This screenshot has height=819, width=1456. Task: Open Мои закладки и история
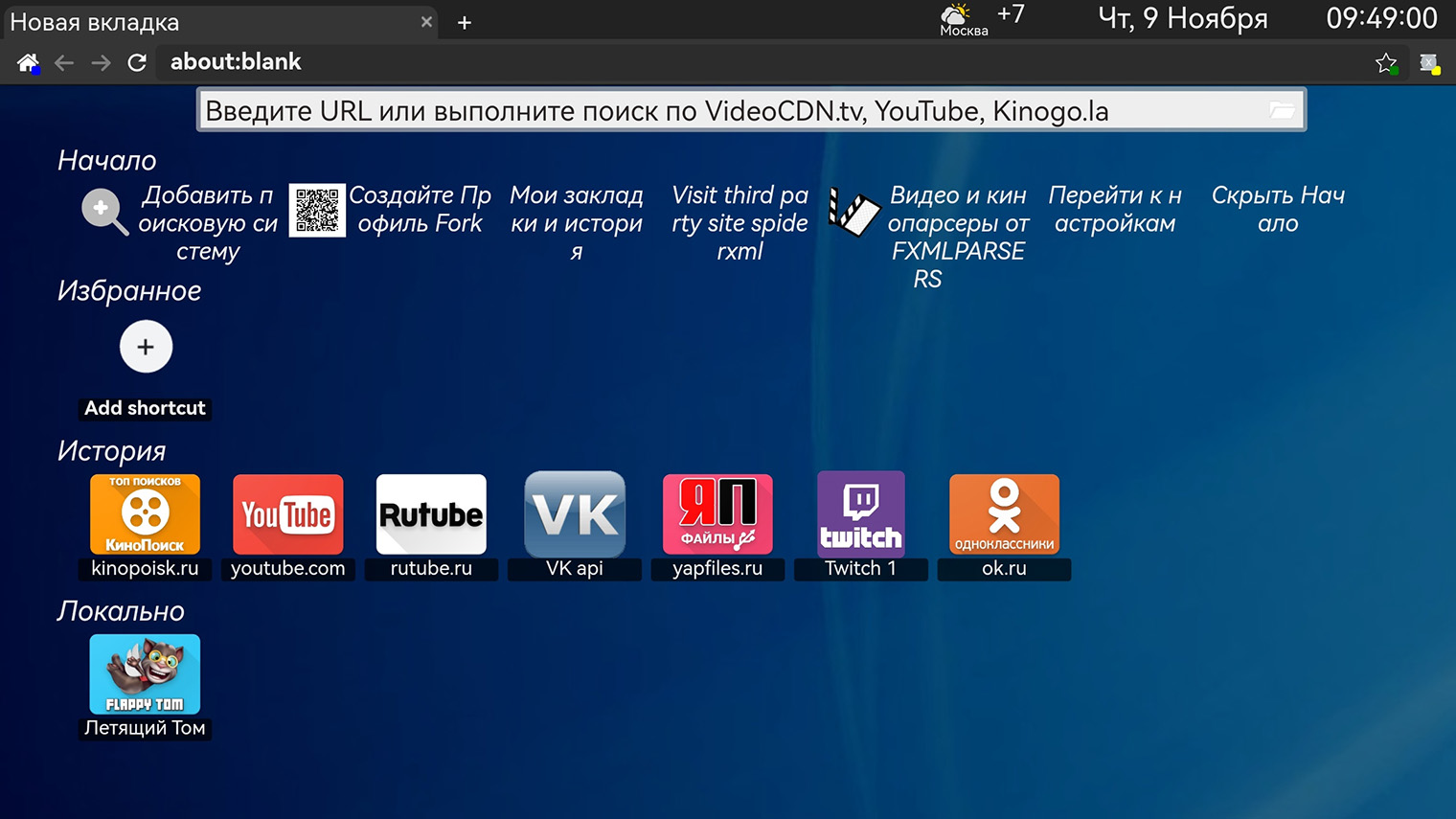click(x=577, y=223)
